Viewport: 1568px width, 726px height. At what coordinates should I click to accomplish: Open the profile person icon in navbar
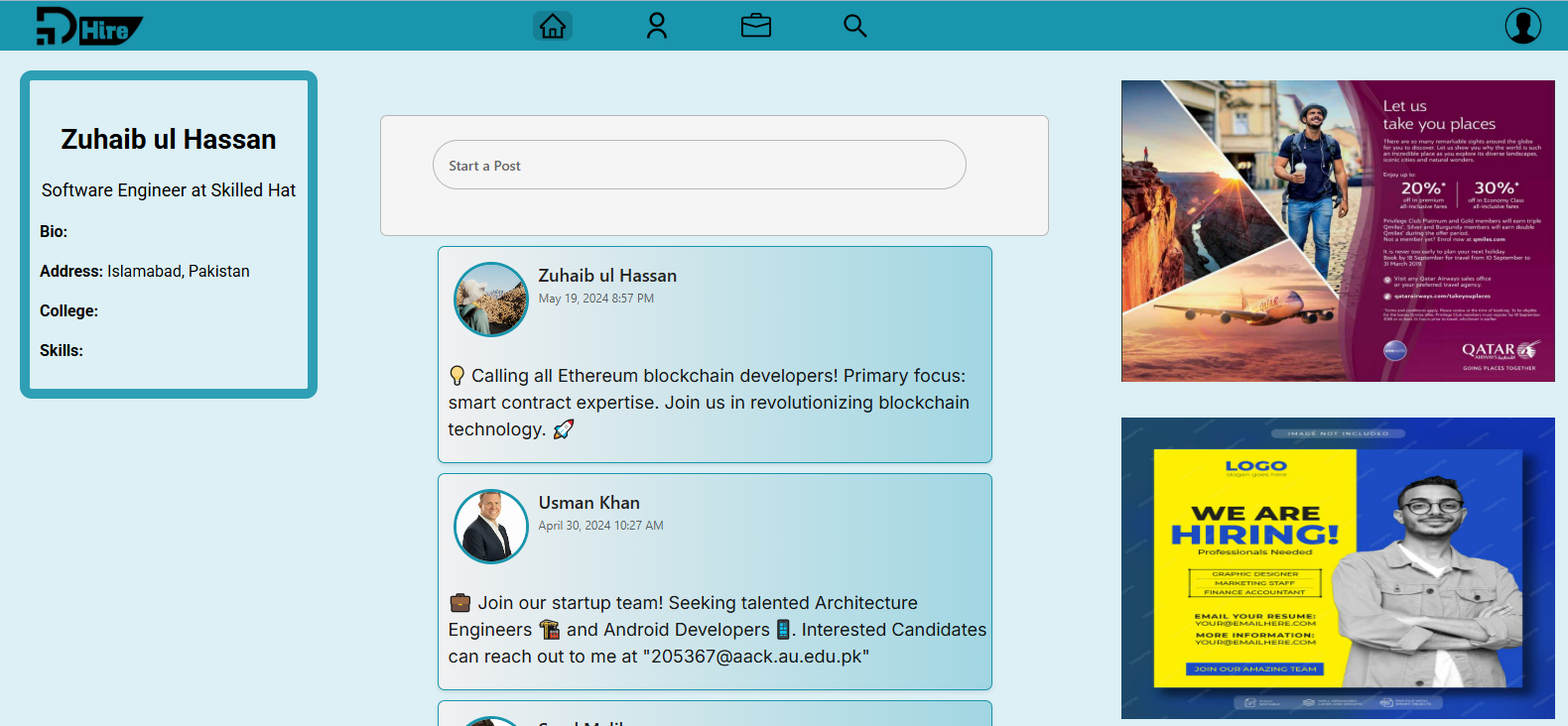pos(657,26)
